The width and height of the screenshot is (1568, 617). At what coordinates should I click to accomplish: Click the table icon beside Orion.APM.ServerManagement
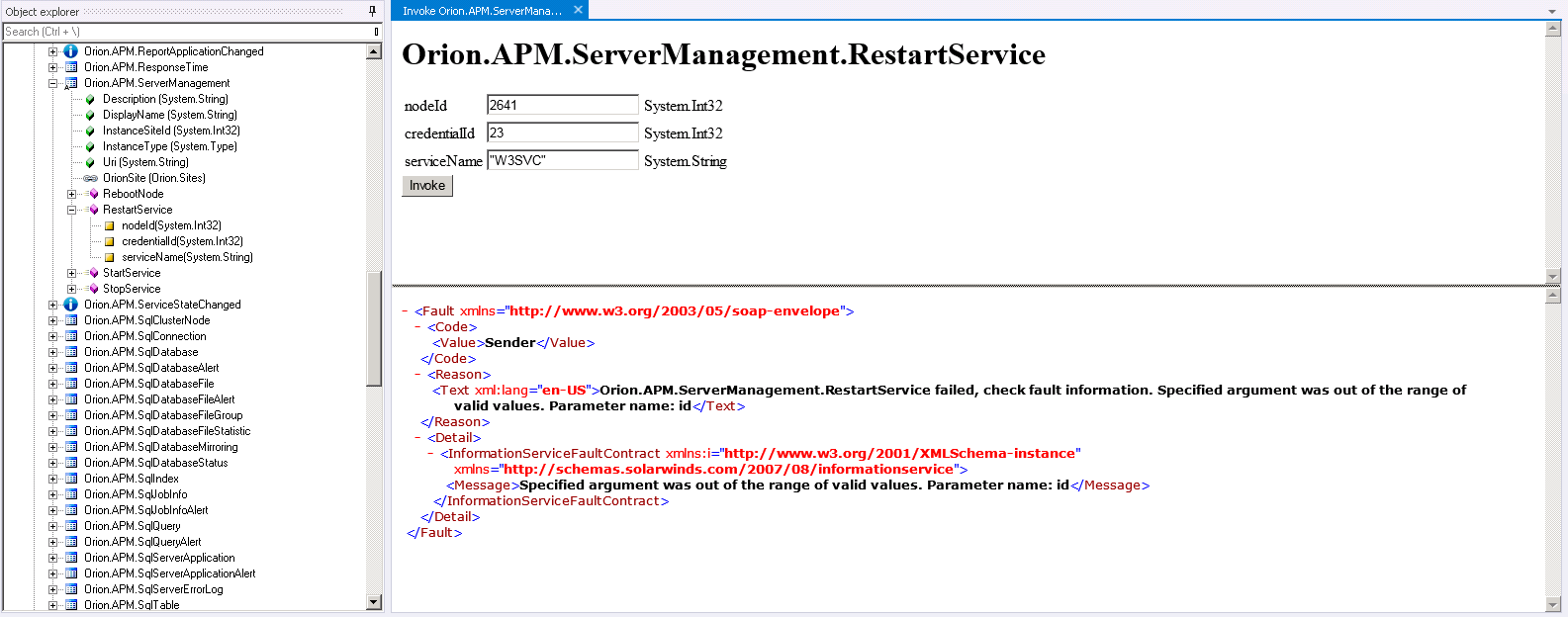(71, 83)
